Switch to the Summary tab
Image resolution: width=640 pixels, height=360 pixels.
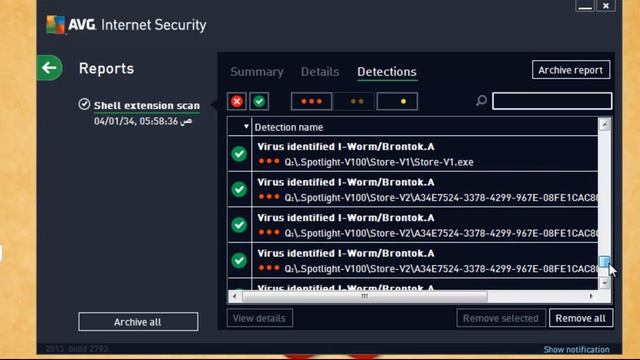(x=257, y=72)
